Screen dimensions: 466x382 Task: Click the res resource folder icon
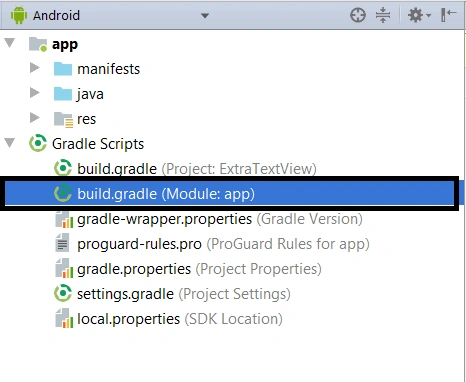[63, 120]
